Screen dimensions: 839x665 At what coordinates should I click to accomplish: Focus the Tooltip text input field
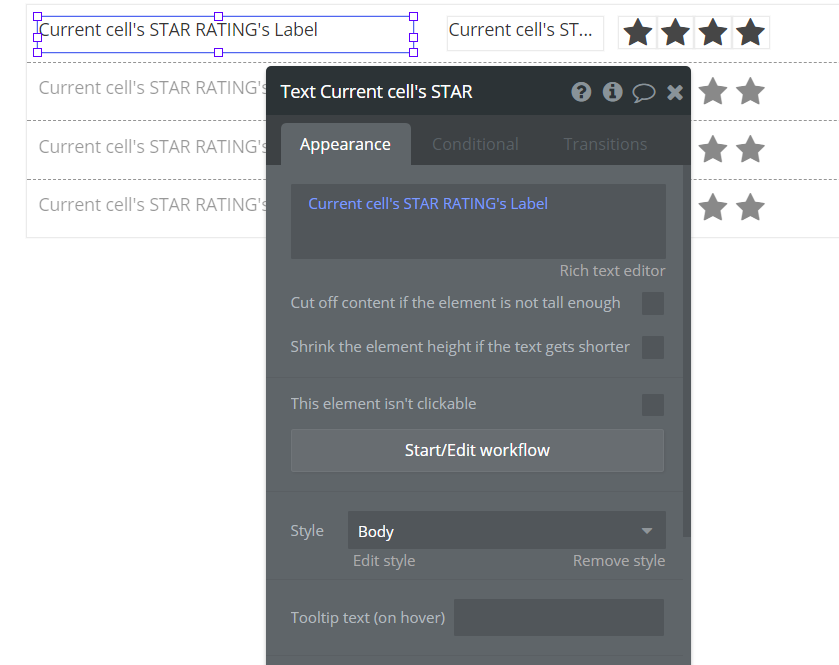pos(559,617)
